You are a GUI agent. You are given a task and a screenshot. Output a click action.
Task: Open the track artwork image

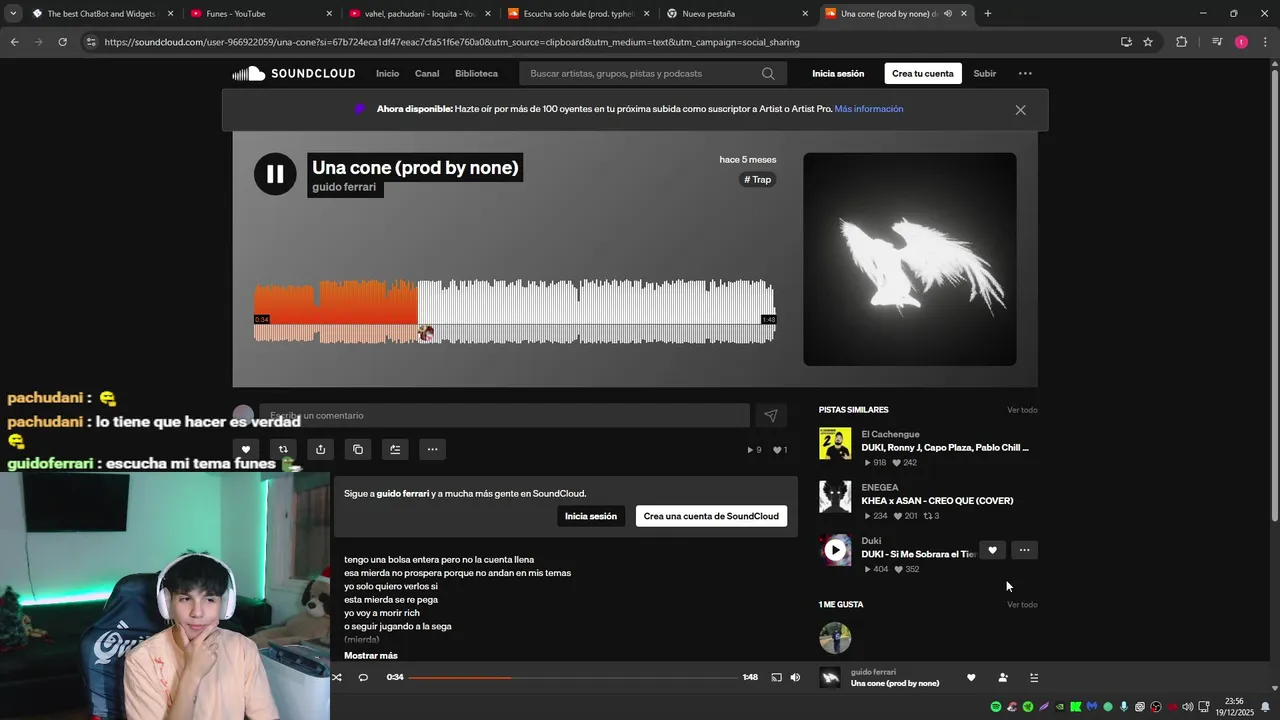tap(910, 259)
